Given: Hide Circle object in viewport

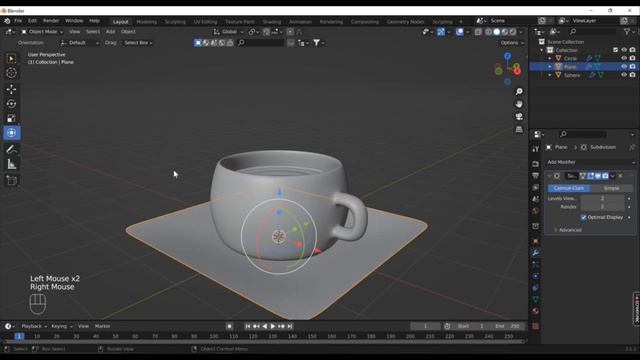Looking at the screenshot, I should (624, 58).
